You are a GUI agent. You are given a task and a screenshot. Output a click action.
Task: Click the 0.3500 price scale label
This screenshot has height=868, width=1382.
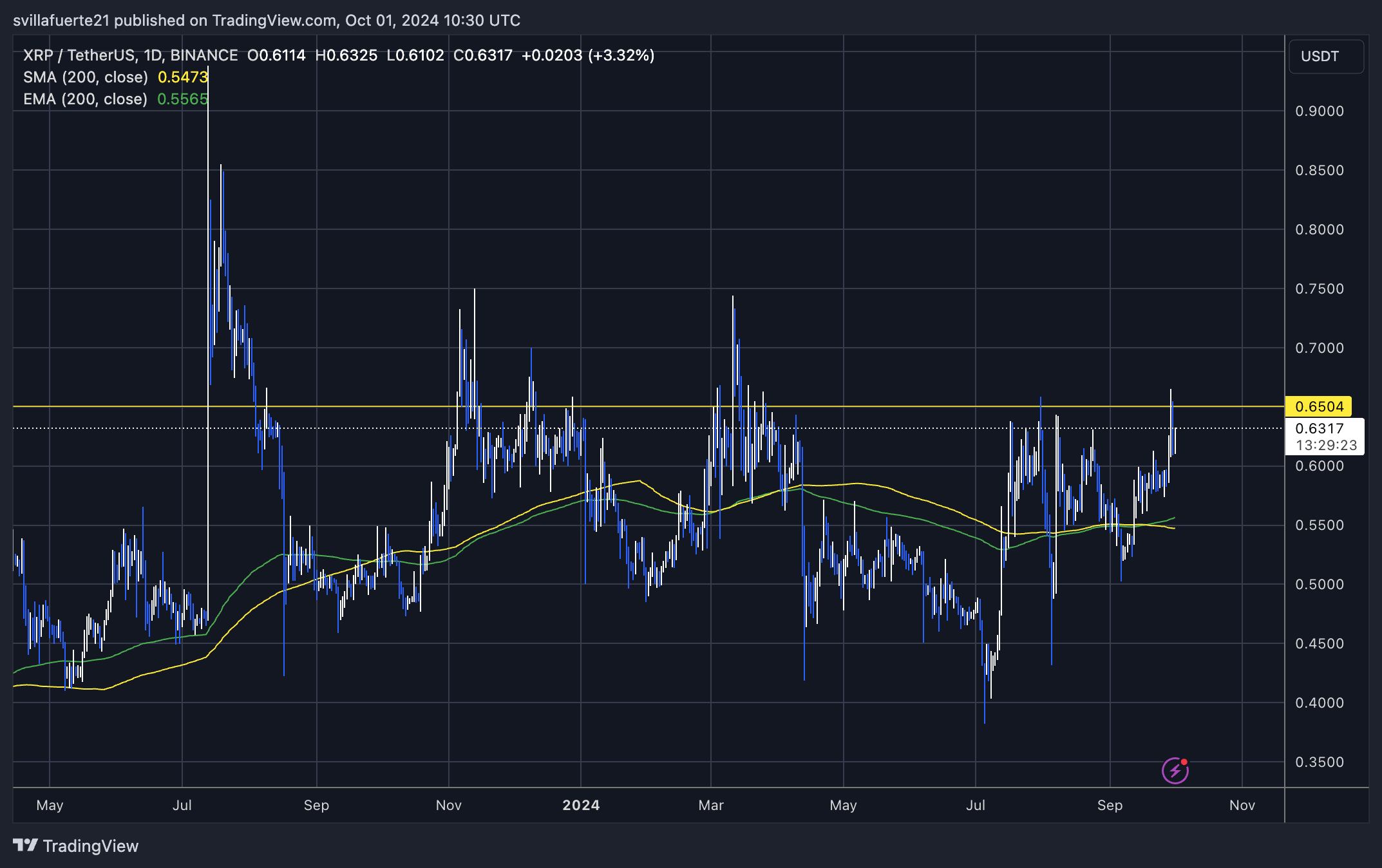[1319, 762]
